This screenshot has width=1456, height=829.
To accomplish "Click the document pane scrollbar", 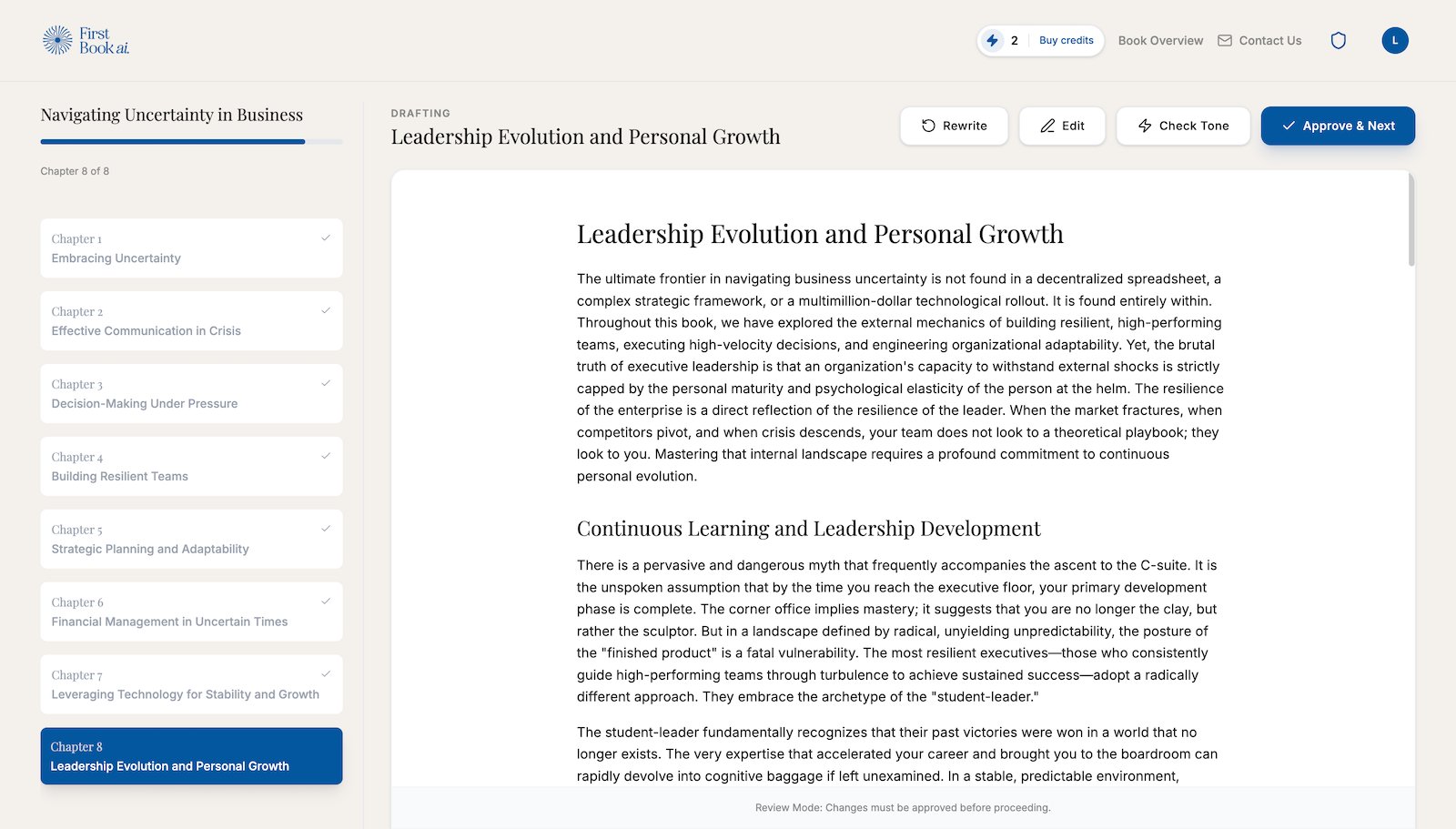I will (1411, 220).
